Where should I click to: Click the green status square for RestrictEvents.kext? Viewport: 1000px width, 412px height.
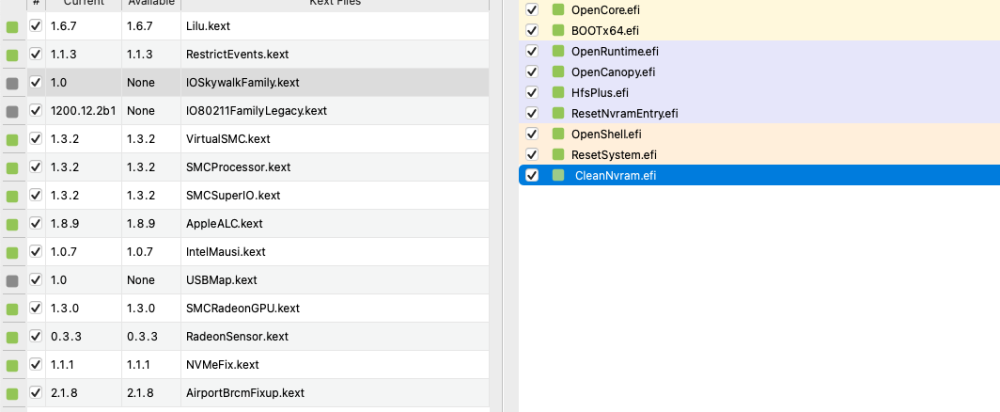pyautogui.click(x=12, y=55)
